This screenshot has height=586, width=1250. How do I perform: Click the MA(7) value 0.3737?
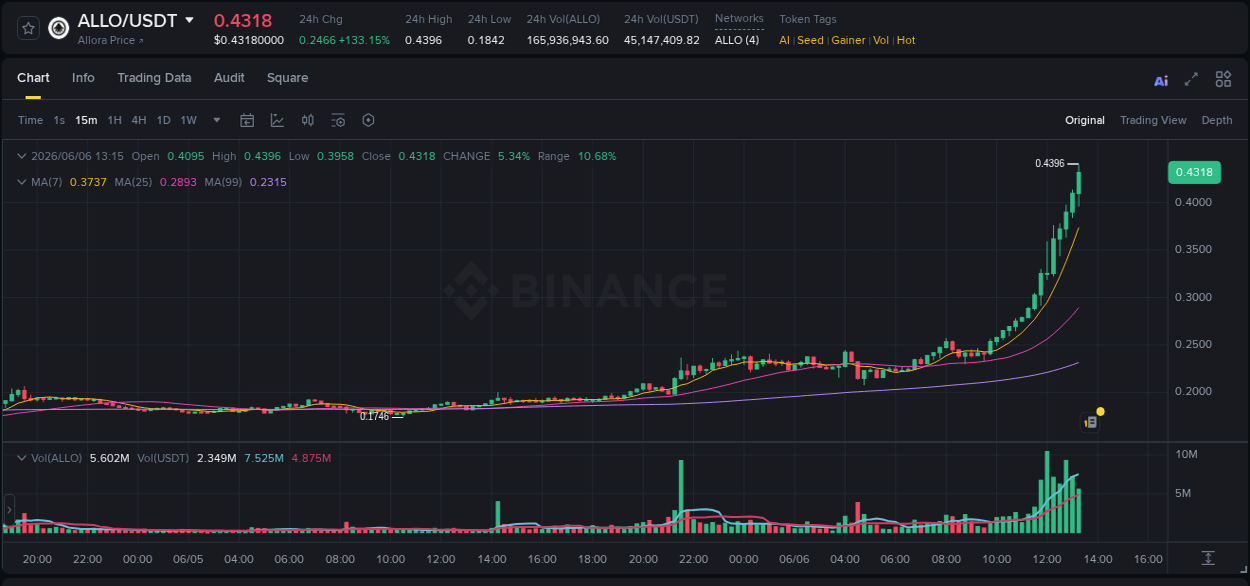[x=87, y=182]
